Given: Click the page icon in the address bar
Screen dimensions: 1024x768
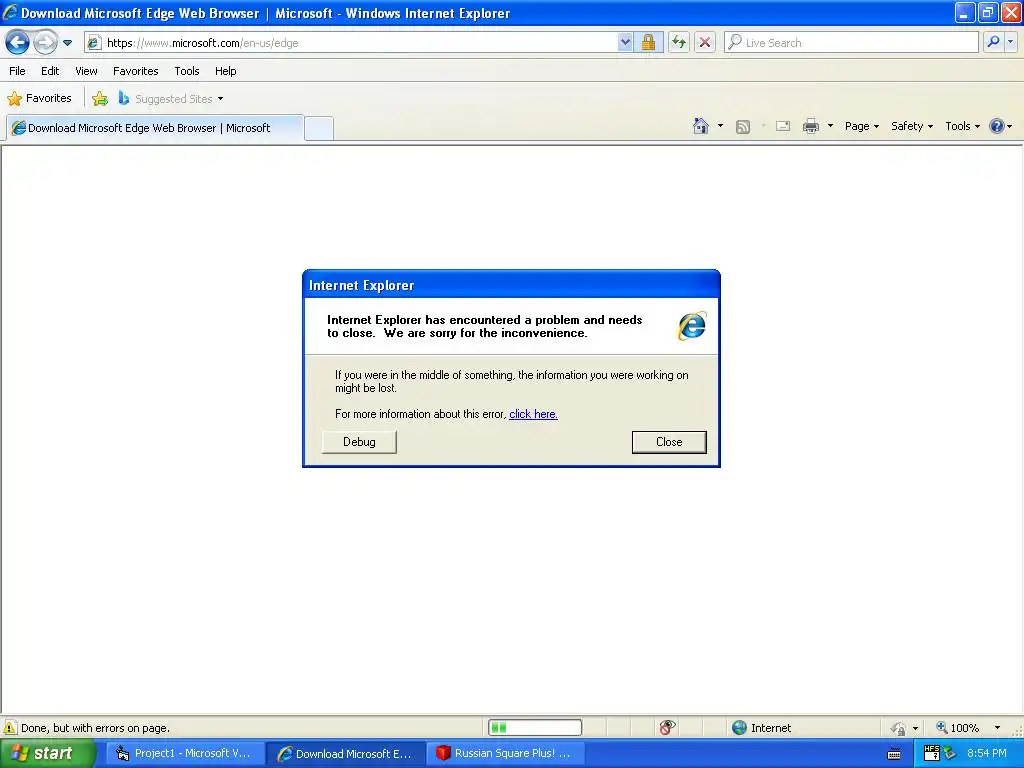Looking at the screenshot, I should 94,43.
